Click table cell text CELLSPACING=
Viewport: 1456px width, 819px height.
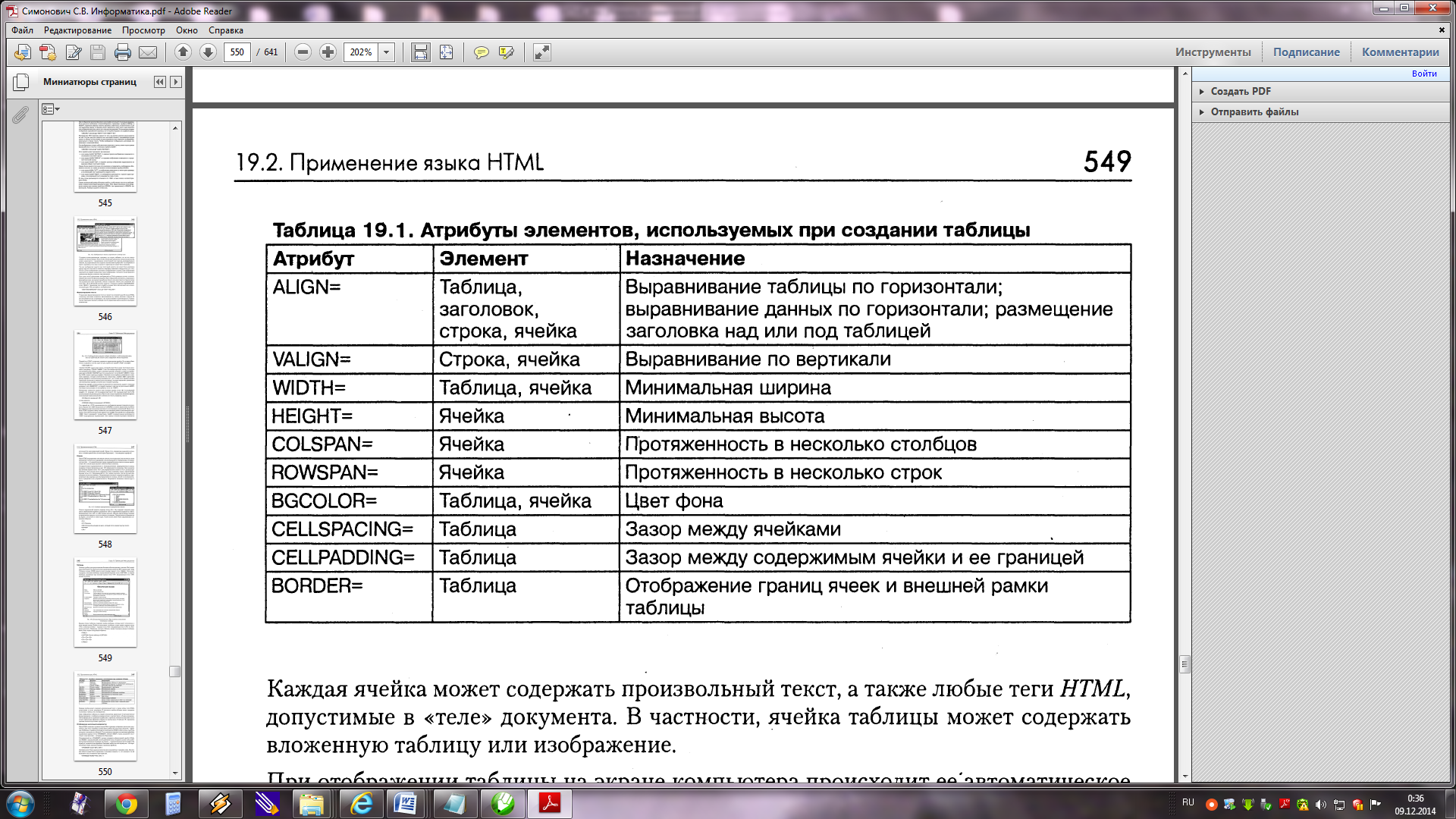(342, 529)
